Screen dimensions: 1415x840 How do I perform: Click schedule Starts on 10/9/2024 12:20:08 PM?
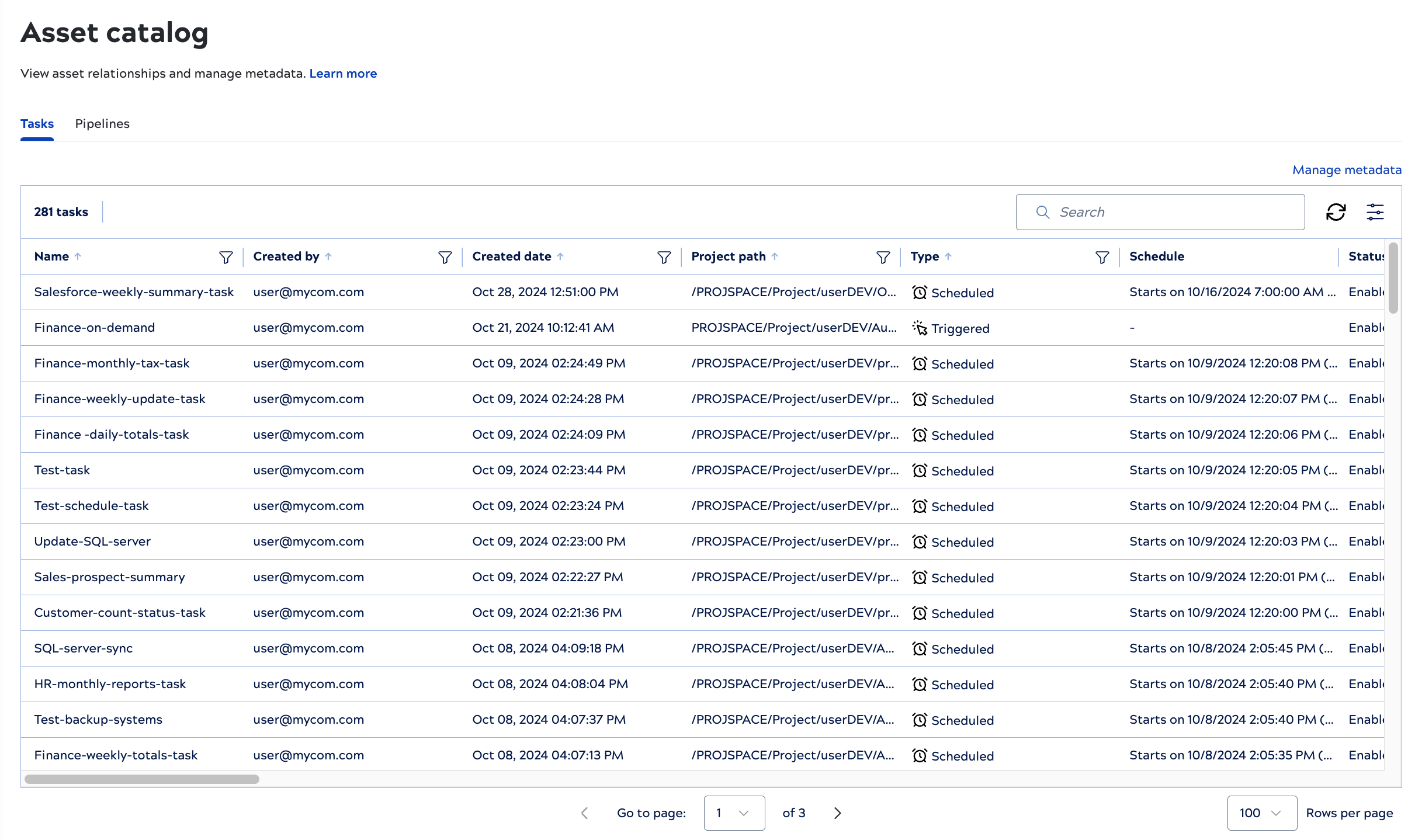(1233, 363)
